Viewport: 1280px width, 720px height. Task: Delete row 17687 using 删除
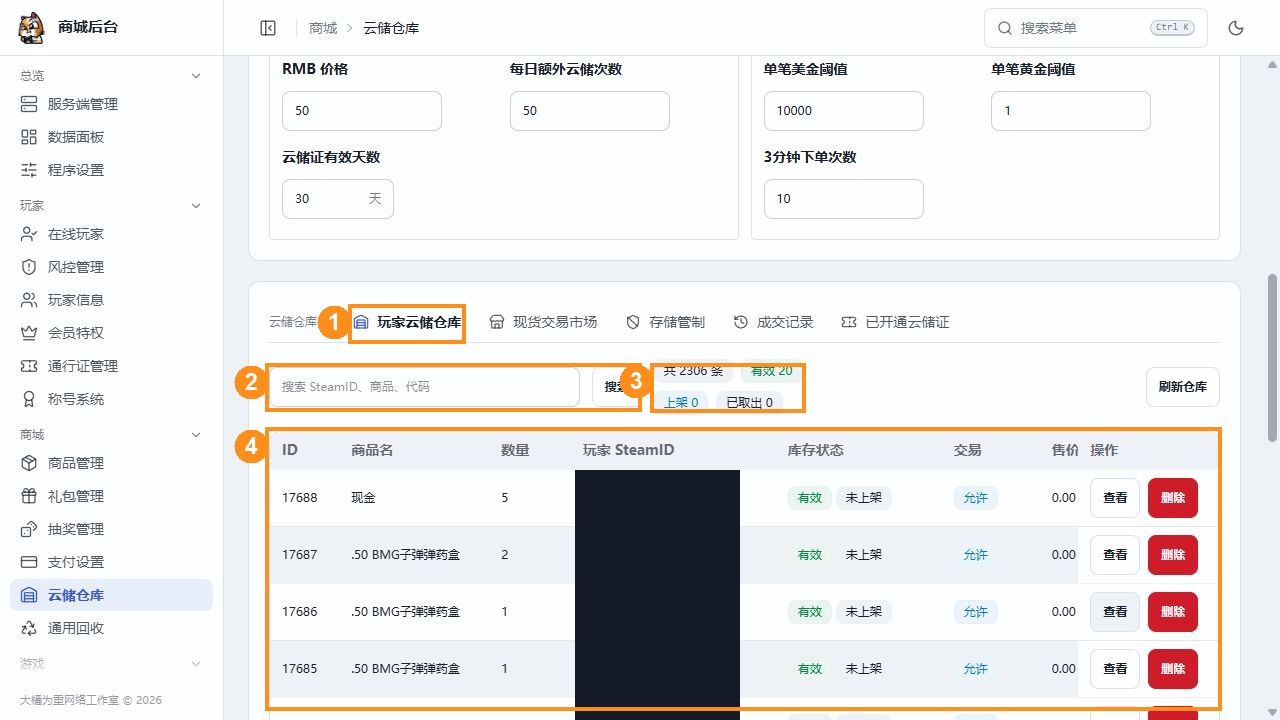[x=1173, y=555]
